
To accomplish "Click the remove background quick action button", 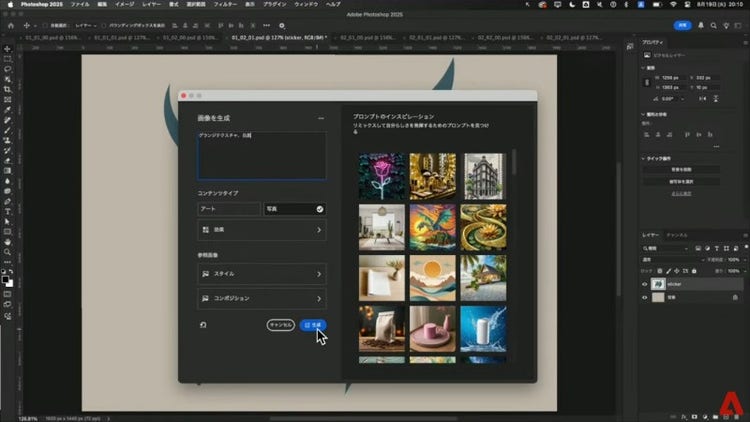I will 681,170.
